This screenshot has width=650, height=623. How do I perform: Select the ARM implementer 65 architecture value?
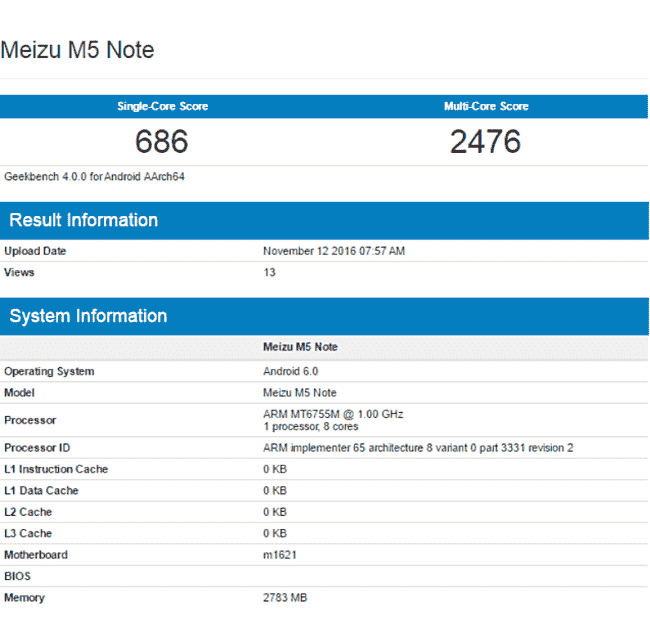pyautogui.click(x=418, y=448)
